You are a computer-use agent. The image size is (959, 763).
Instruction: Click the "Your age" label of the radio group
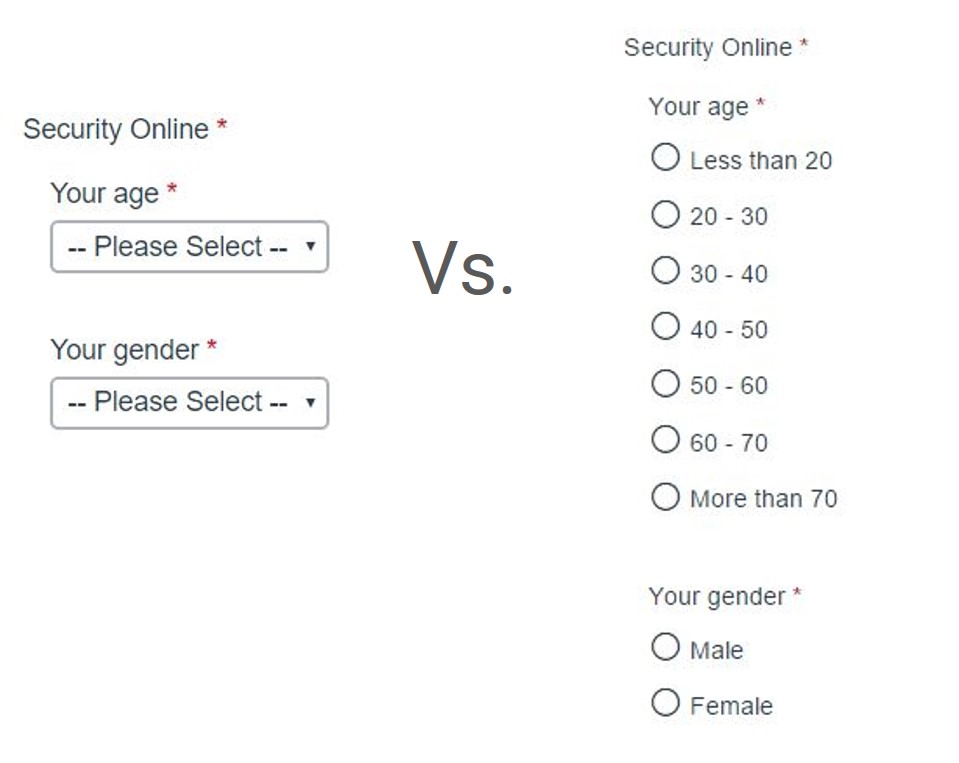coord(698,107)
